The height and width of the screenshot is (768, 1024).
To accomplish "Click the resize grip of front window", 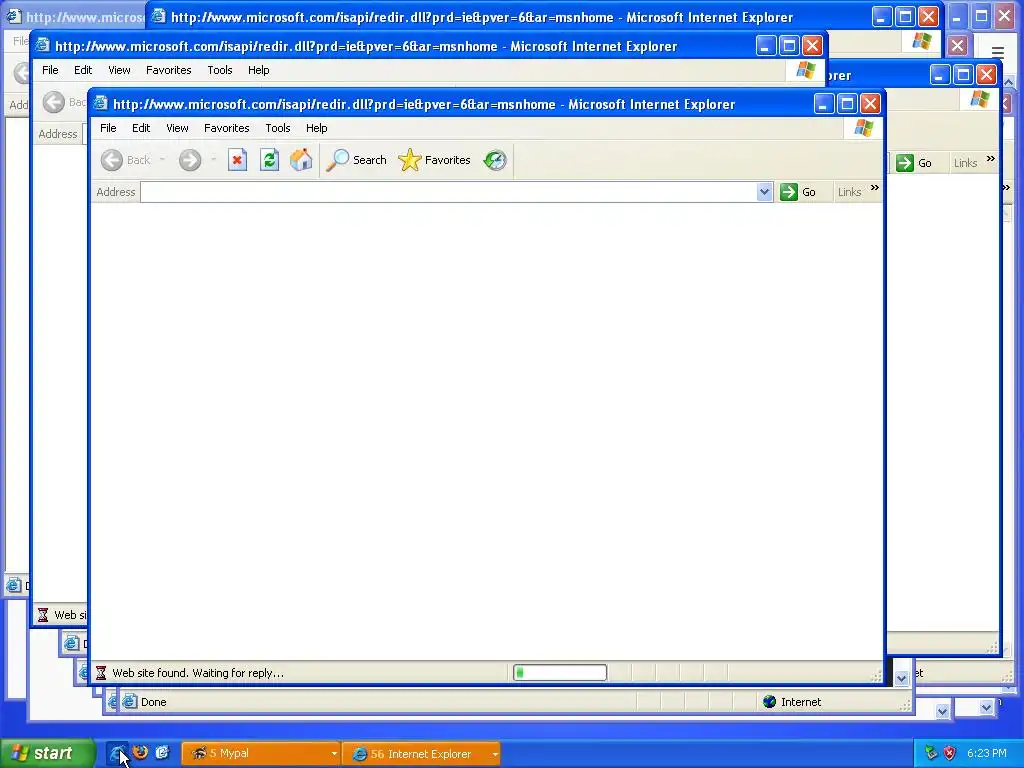I will pyautogui.click(x=876, y=676).
